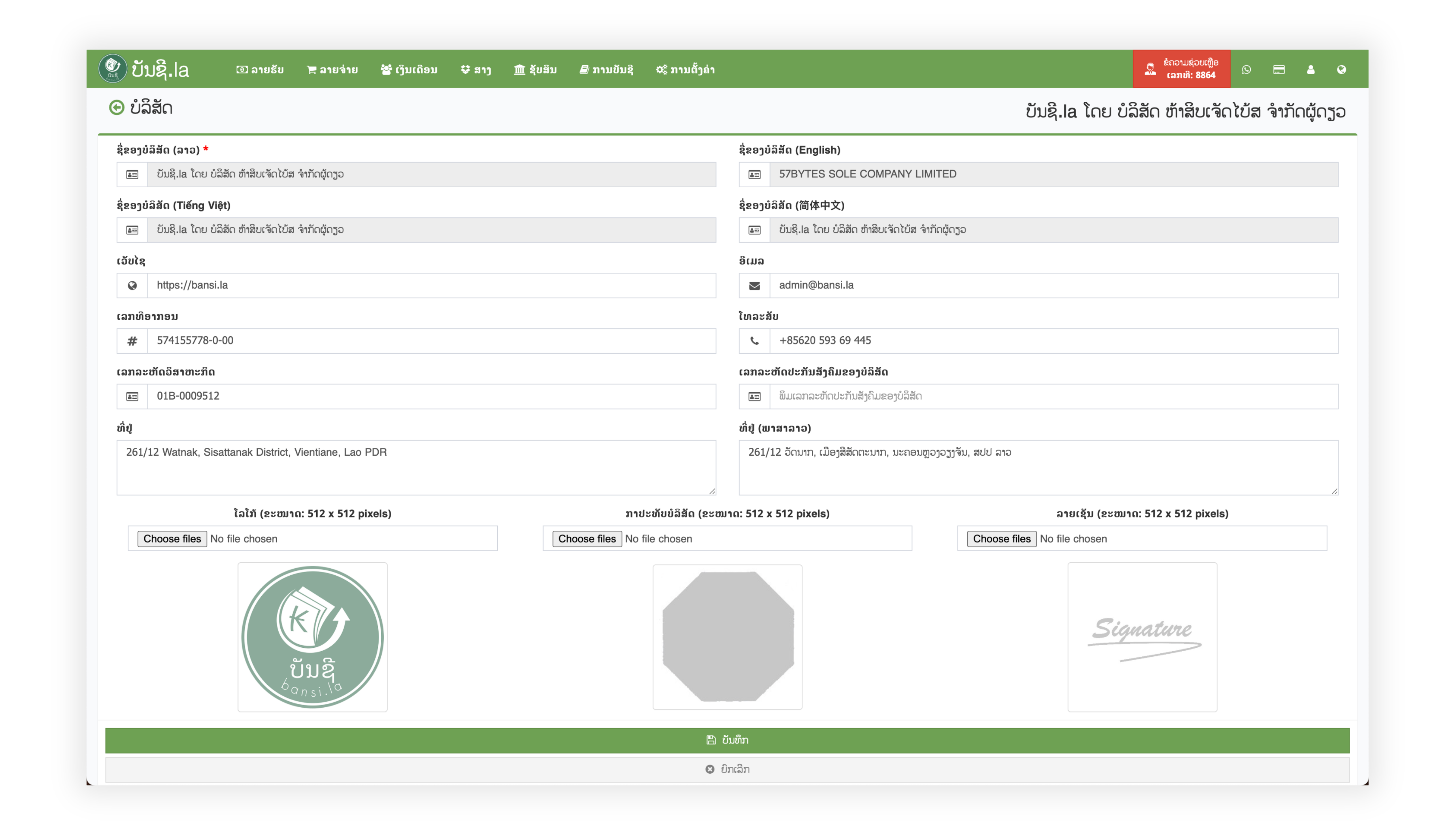Click the gray octagon stamp preview
This screenshot has width=1456, height=835.
click(x=727, y=637)
